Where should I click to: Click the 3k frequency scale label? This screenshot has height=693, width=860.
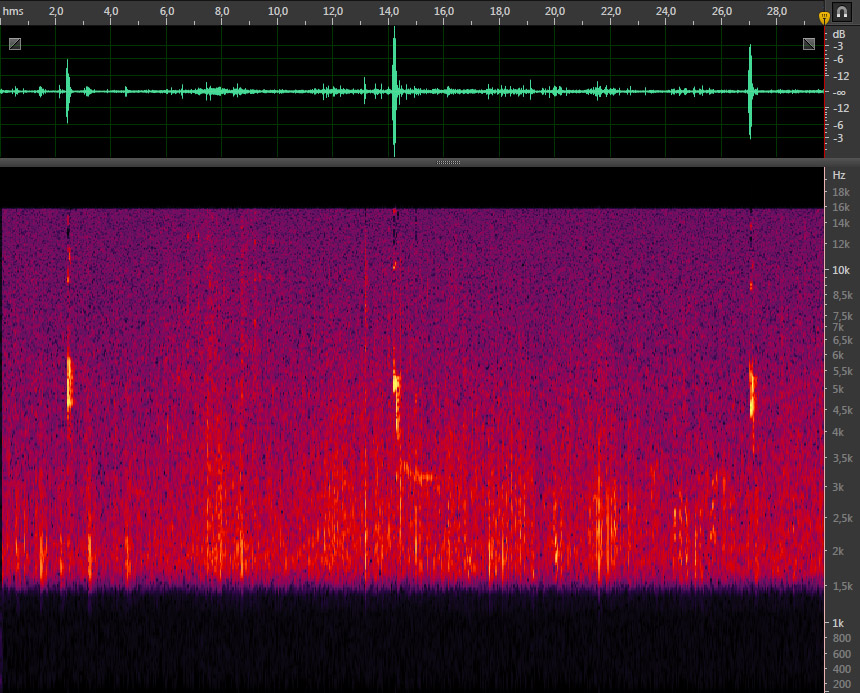838,487
